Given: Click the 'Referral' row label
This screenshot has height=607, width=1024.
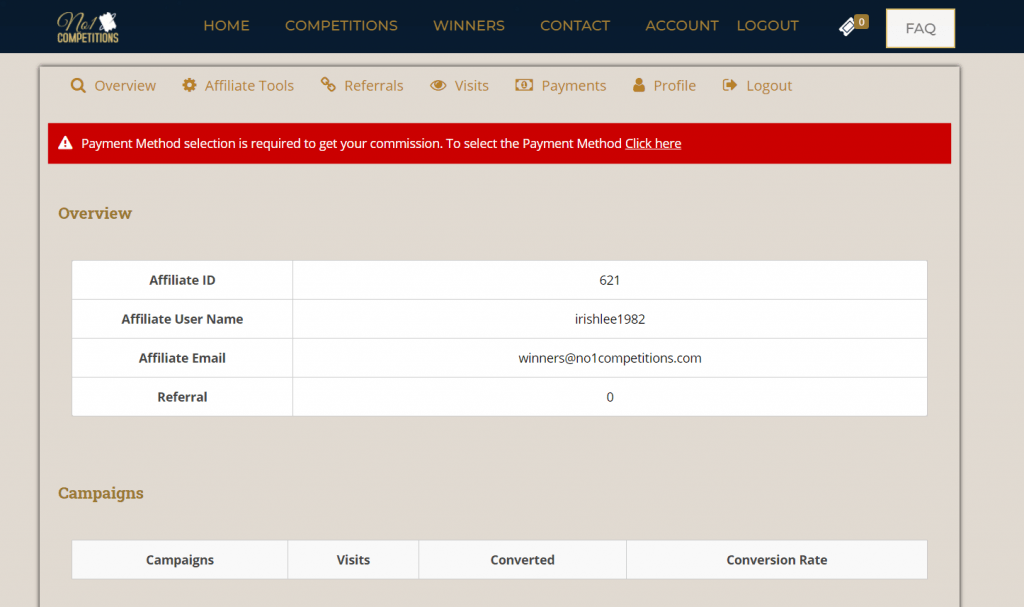Looking at the screenshot, I should coord(182,397).
